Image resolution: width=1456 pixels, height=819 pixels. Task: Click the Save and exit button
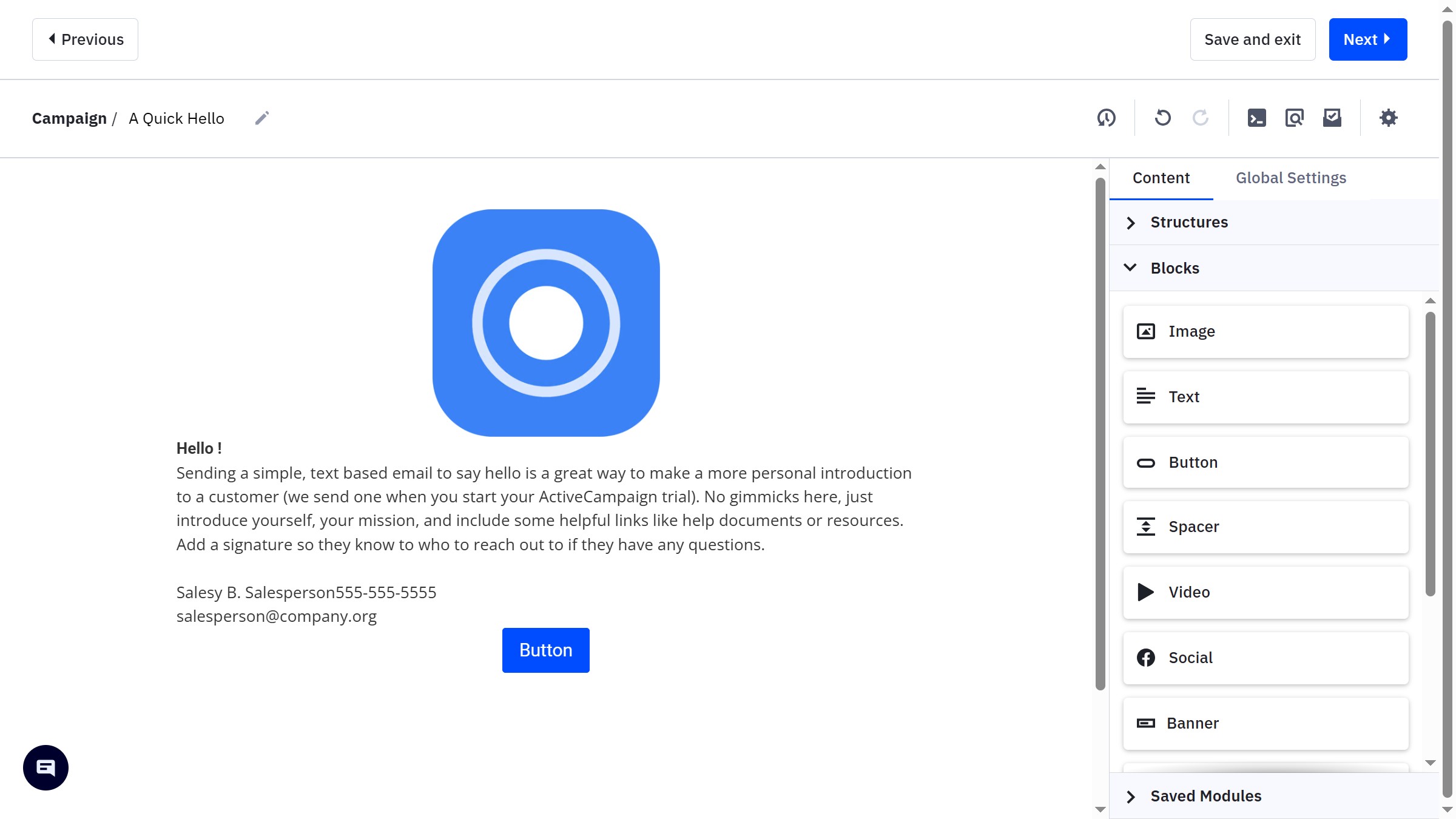(x=1252, y=39)
